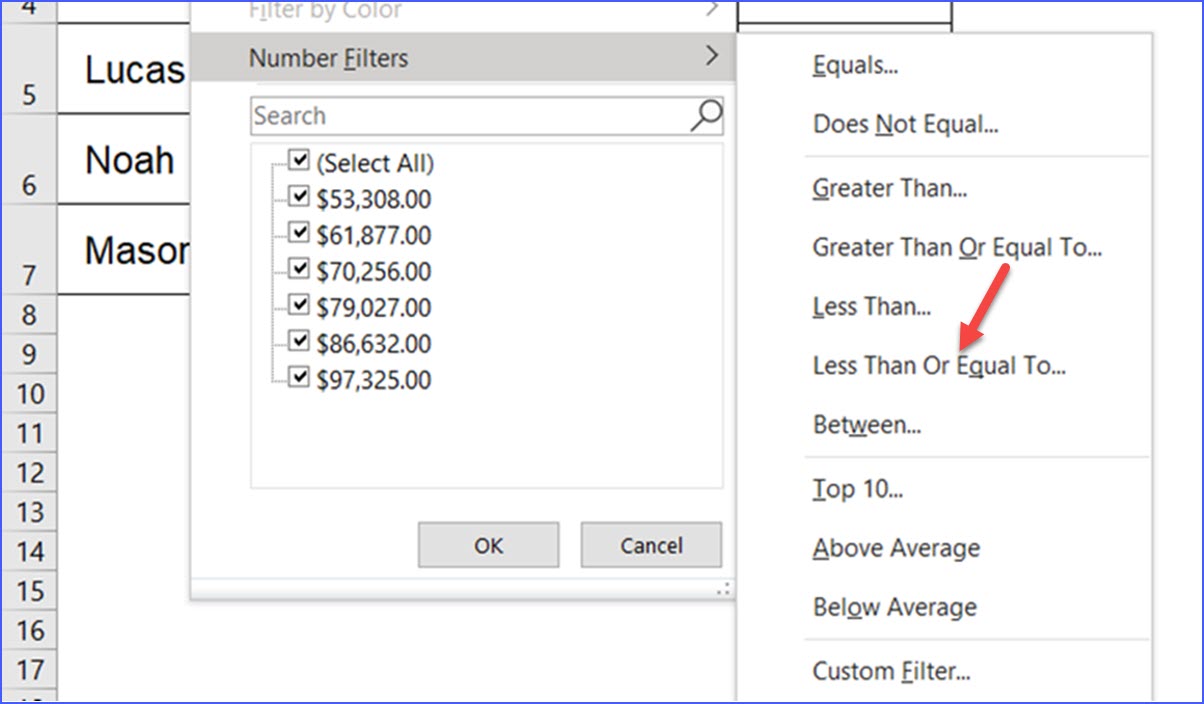Click the search magnifier icon
This screenshot has width=1204, height=704.
(x=705, y=116)
